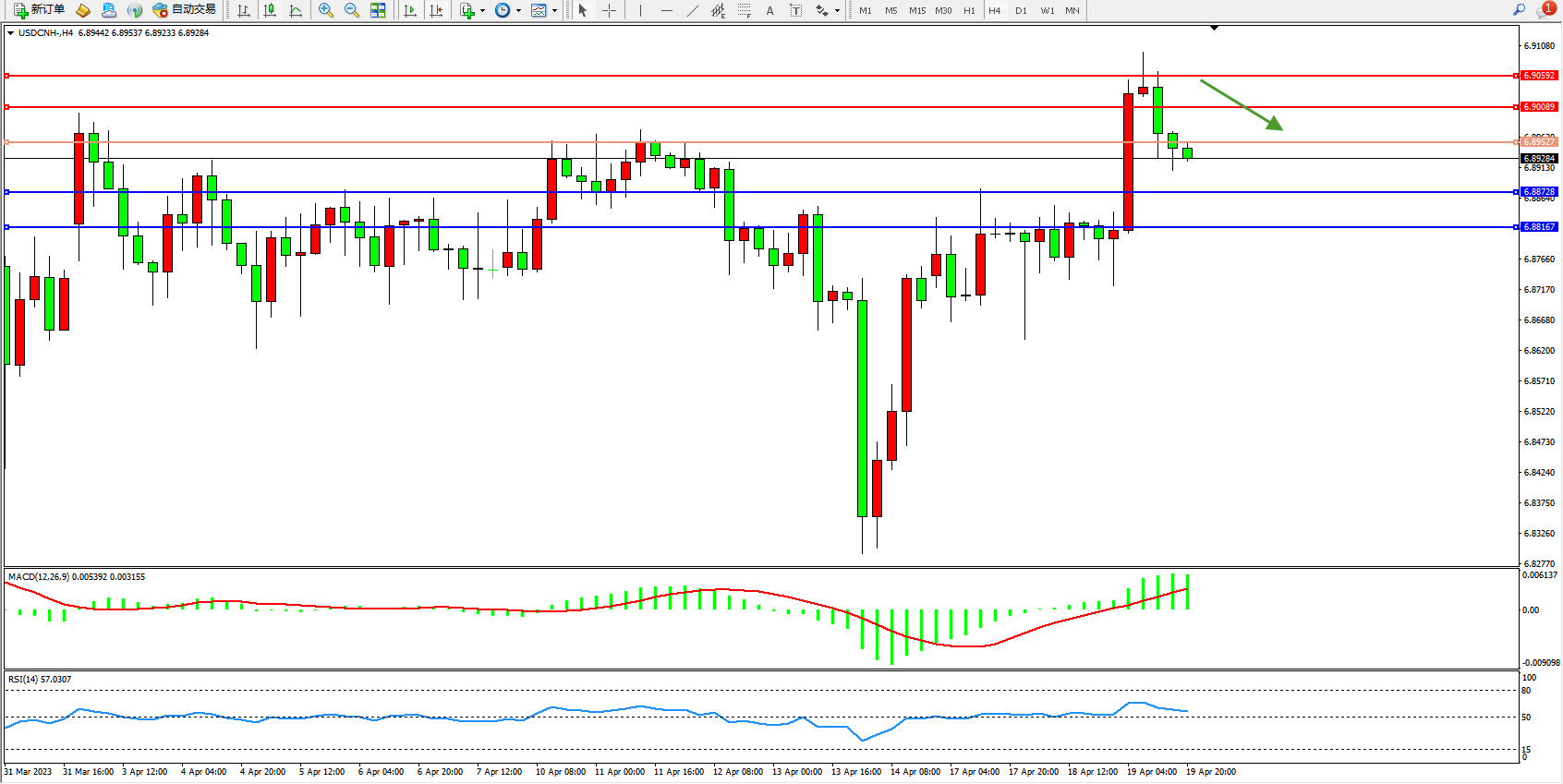The width and height of the screenshot is (1563, 784).
Task: Open the periodicity clock dropdown arrow
Action: point(518,11)
